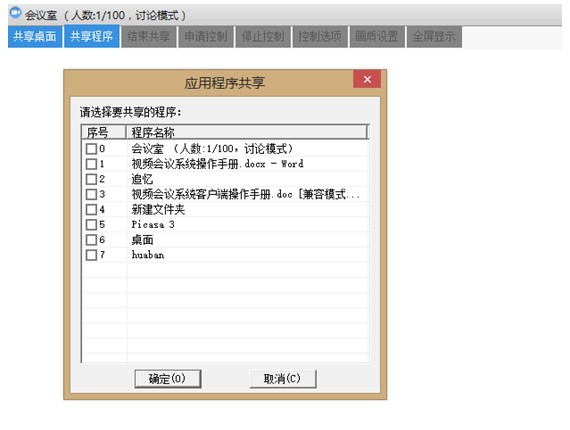Click the 结束共享 toolbar button

pyautogui.click(x=149, y=36)
